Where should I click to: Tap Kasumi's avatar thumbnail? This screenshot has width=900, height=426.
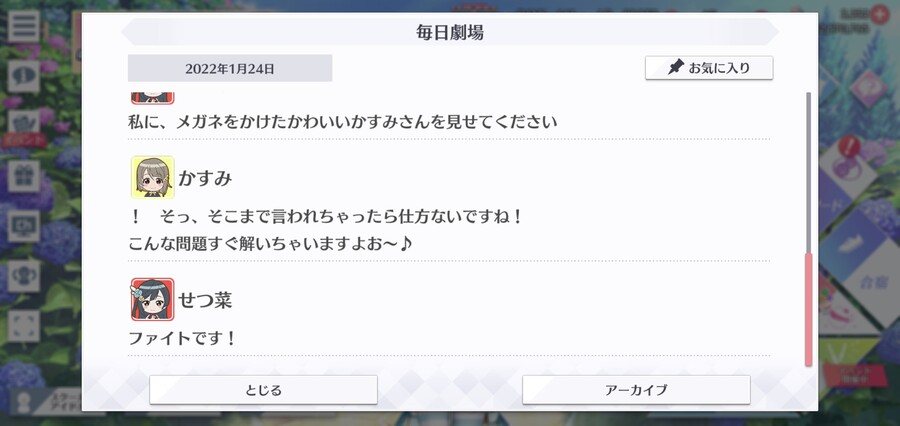(x=153, y=177)
